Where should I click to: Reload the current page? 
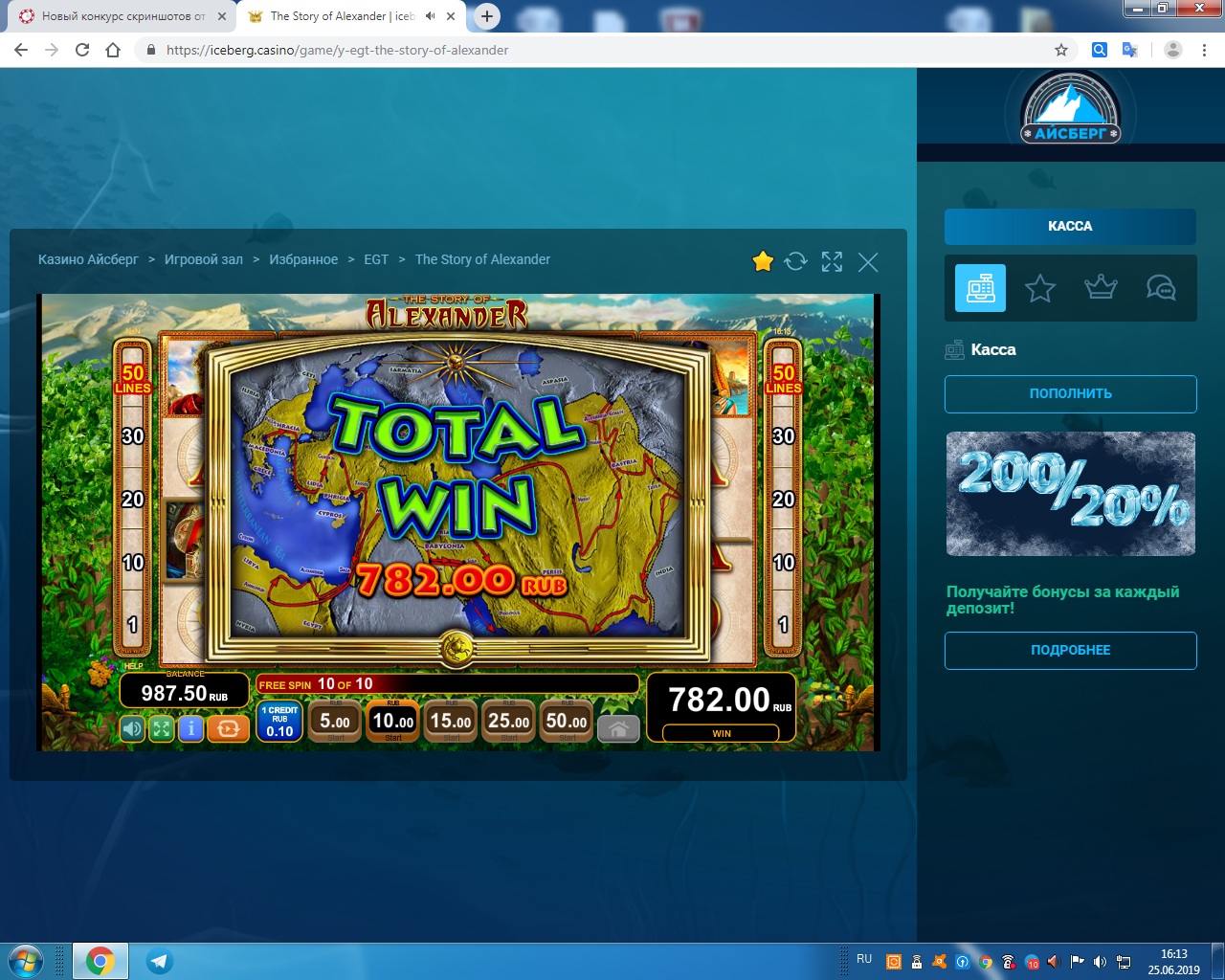point(82,50)
